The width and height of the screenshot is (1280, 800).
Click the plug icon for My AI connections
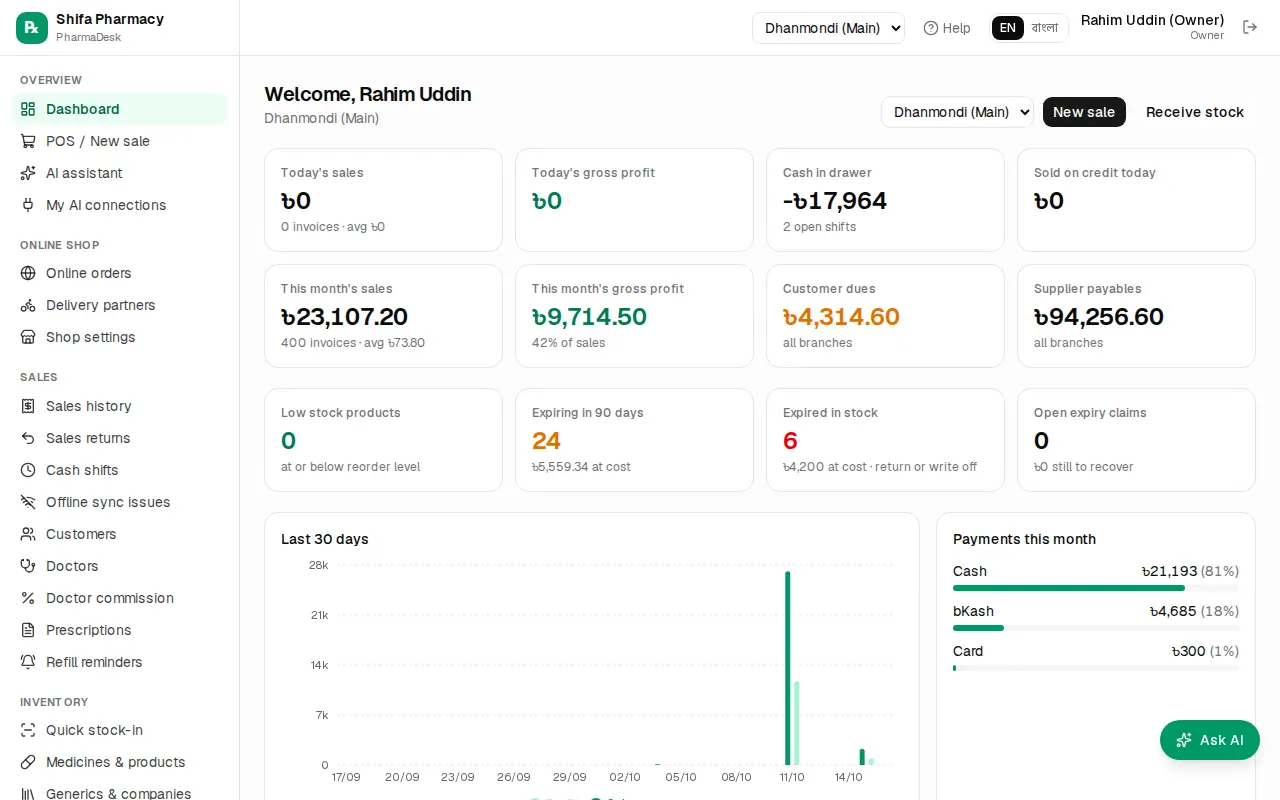point(28,205)
